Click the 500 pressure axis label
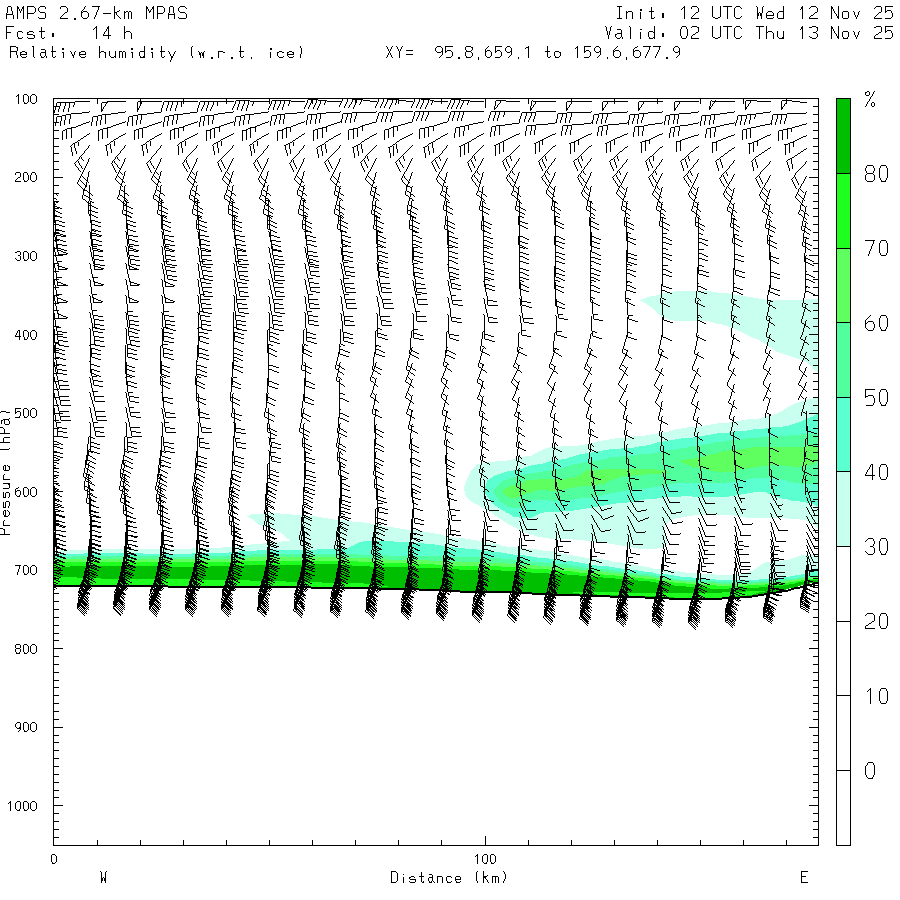 26,413
